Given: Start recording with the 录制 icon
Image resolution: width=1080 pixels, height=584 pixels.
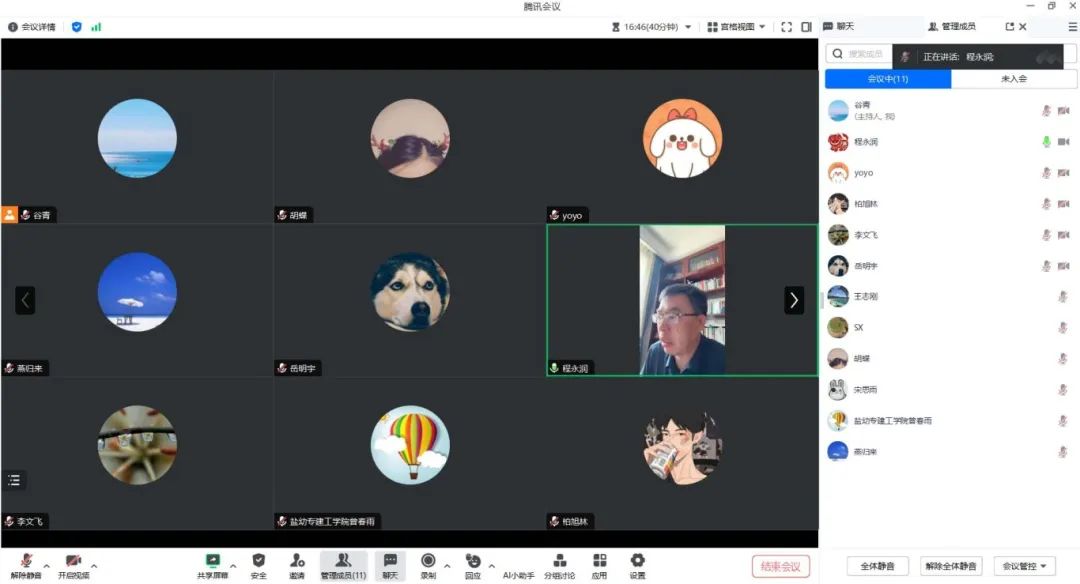Looking at the screenshot, I should 428,561.
